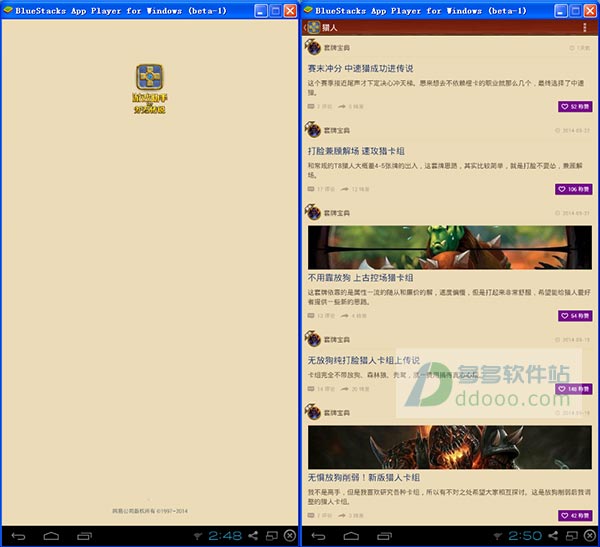Open comments on 无放狗纯打脸猎人卡组上传说 post
The image size is (600, 547).
coord(321,389)
